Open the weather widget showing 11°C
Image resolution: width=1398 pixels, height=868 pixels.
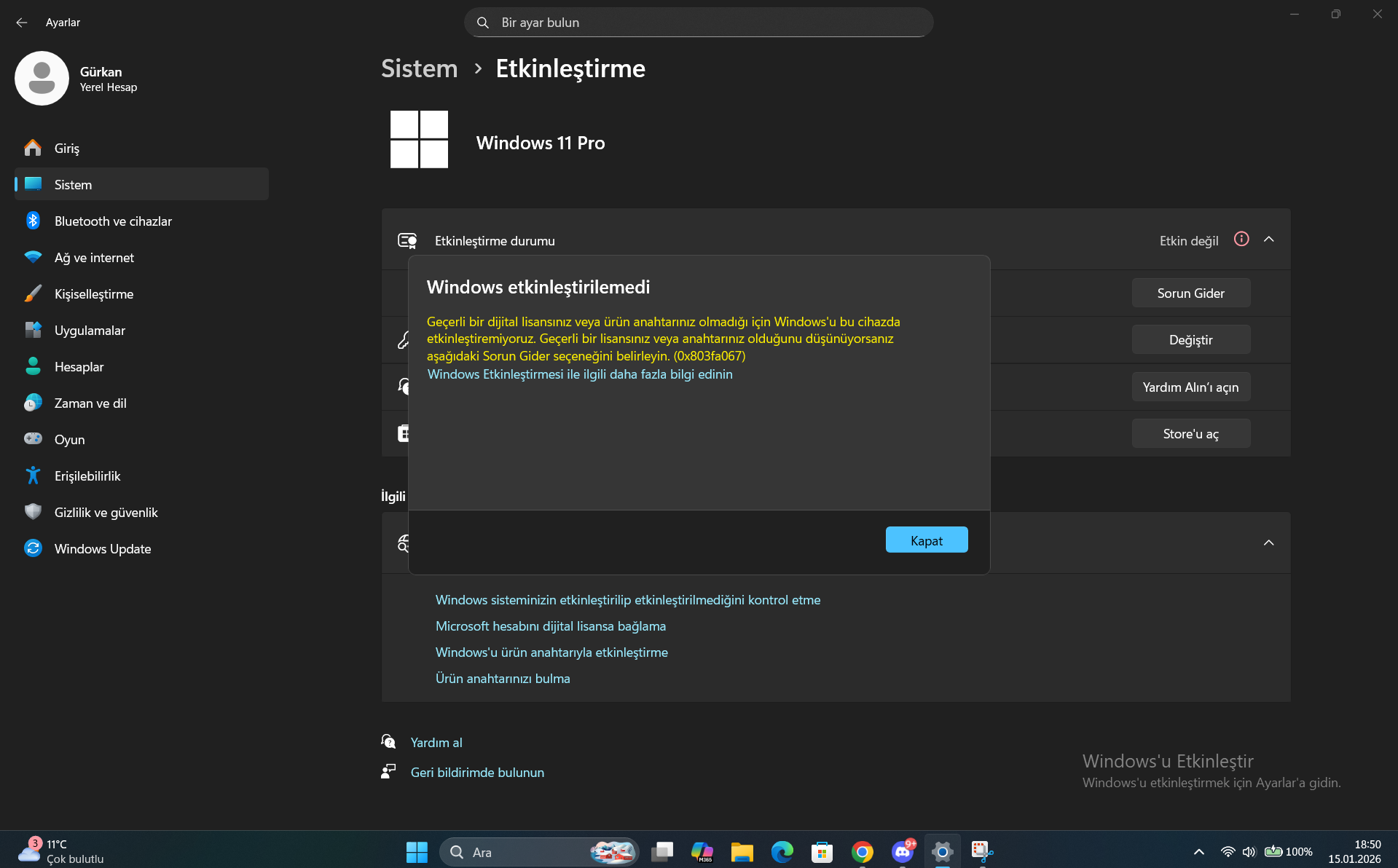(x=60, y=851)
